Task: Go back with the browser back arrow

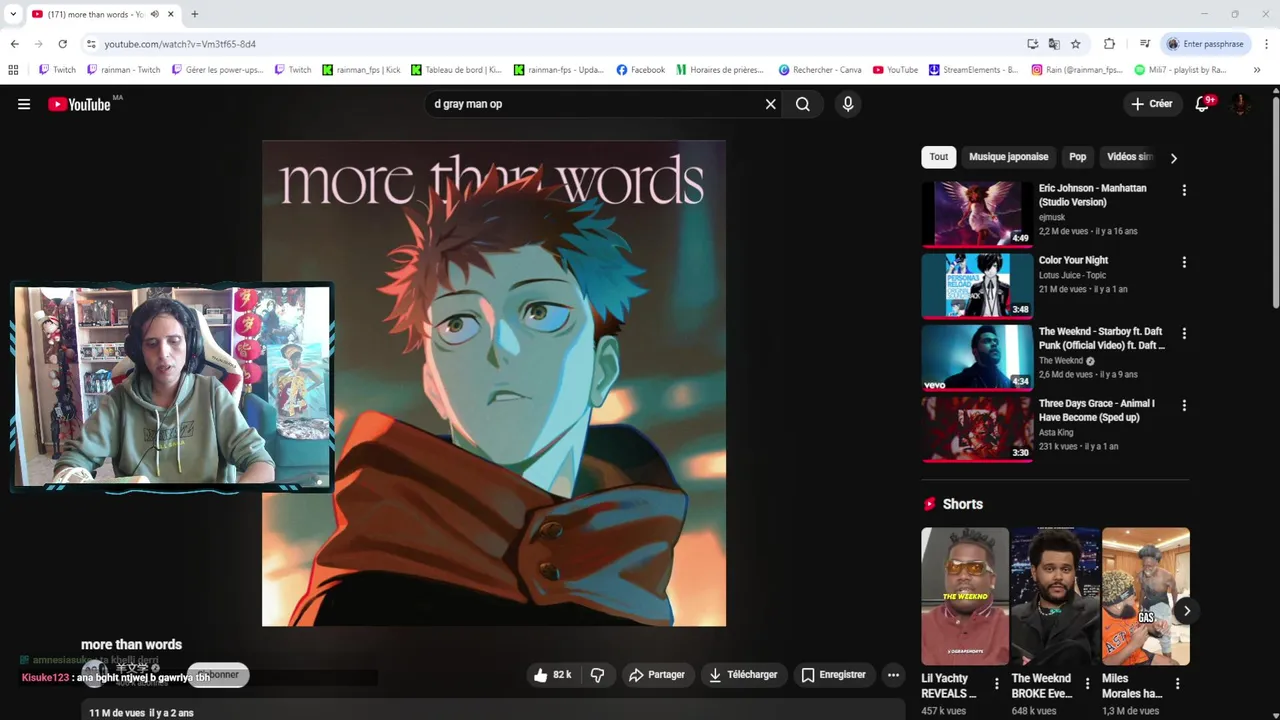Action: click(x=14, y=44)
